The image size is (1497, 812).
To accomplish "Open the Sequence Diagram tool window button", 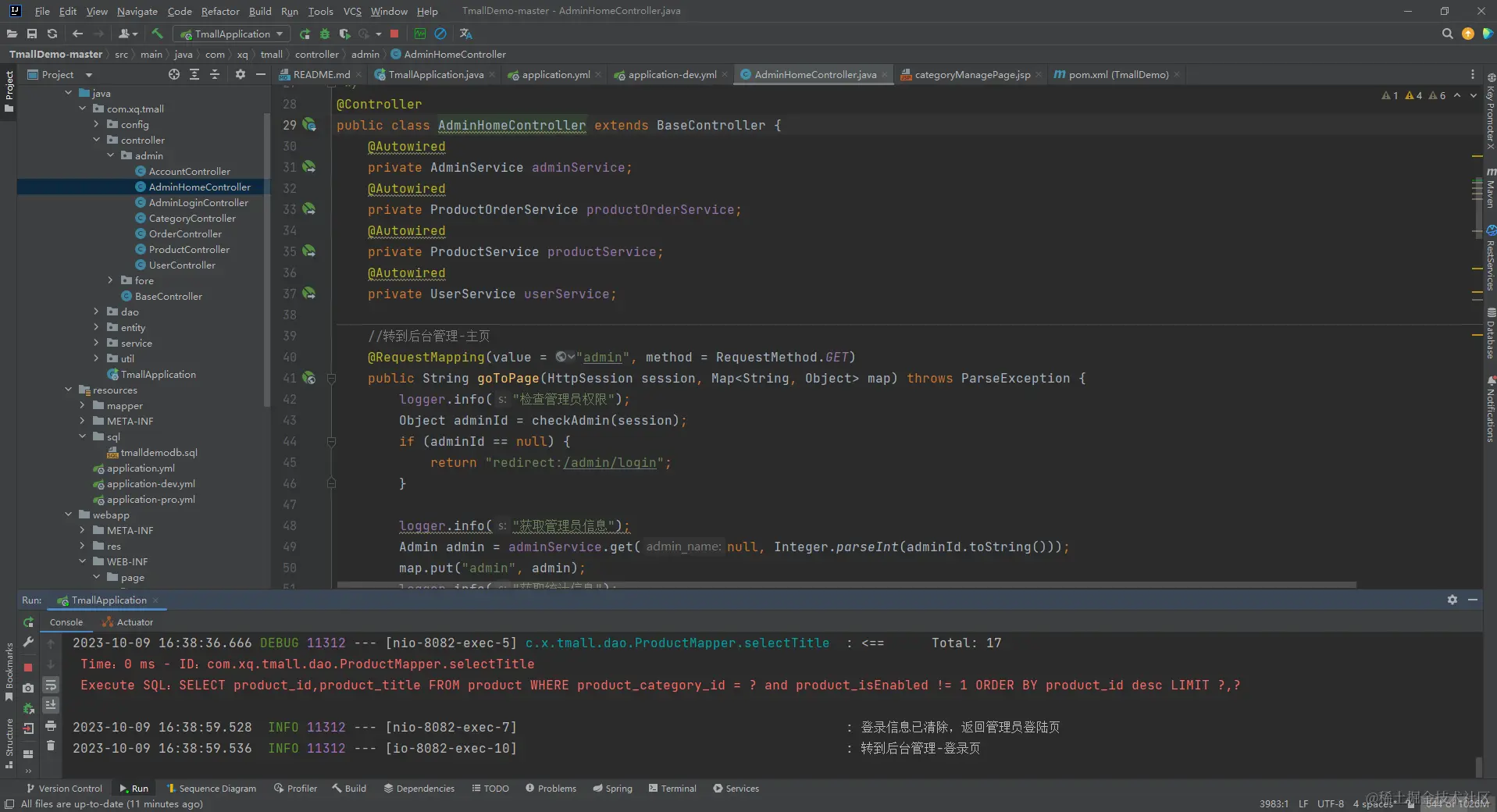I will coord(212,789).
